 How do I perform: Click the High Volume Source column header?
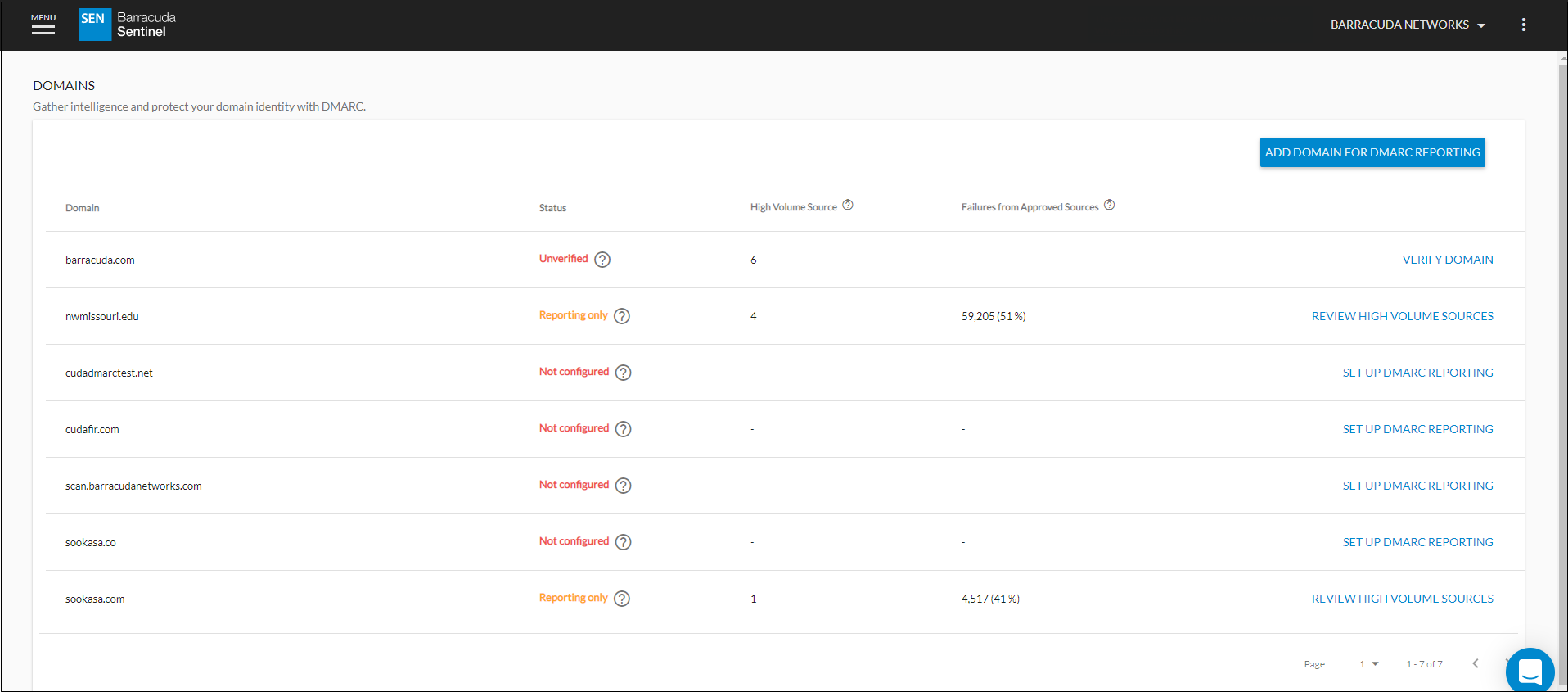point(794,207)
